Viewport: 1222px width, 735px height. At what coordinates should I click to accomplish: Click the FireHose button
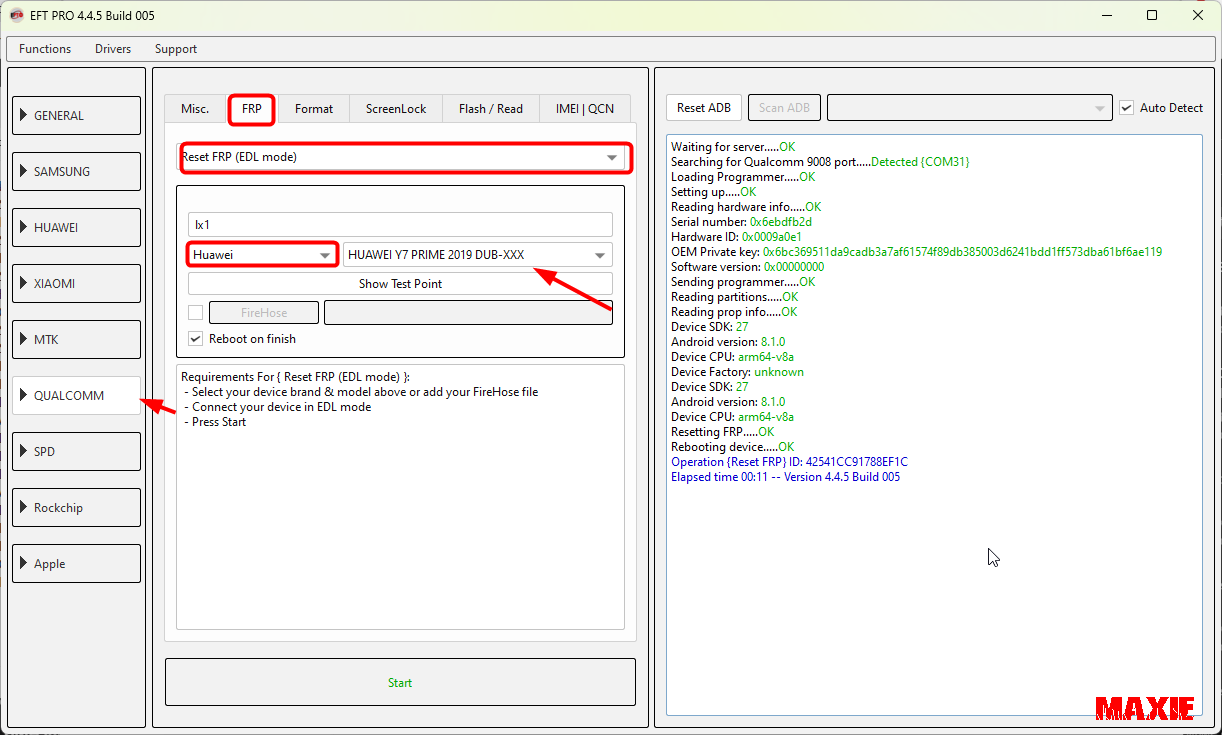click(264, 313)
